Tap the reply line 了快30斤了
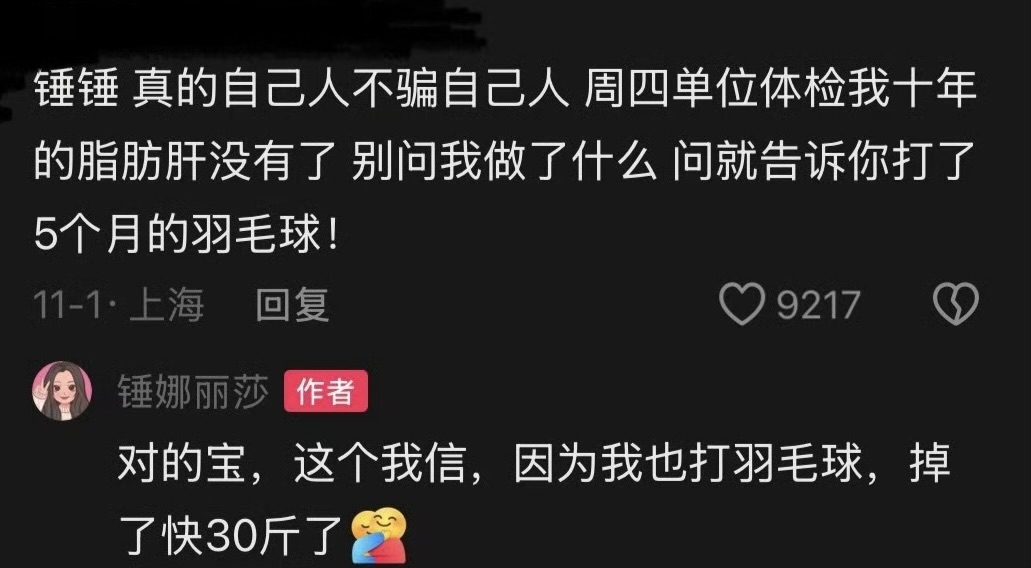The width and height of the screenshot is (1031, 568). click(232, 536)
